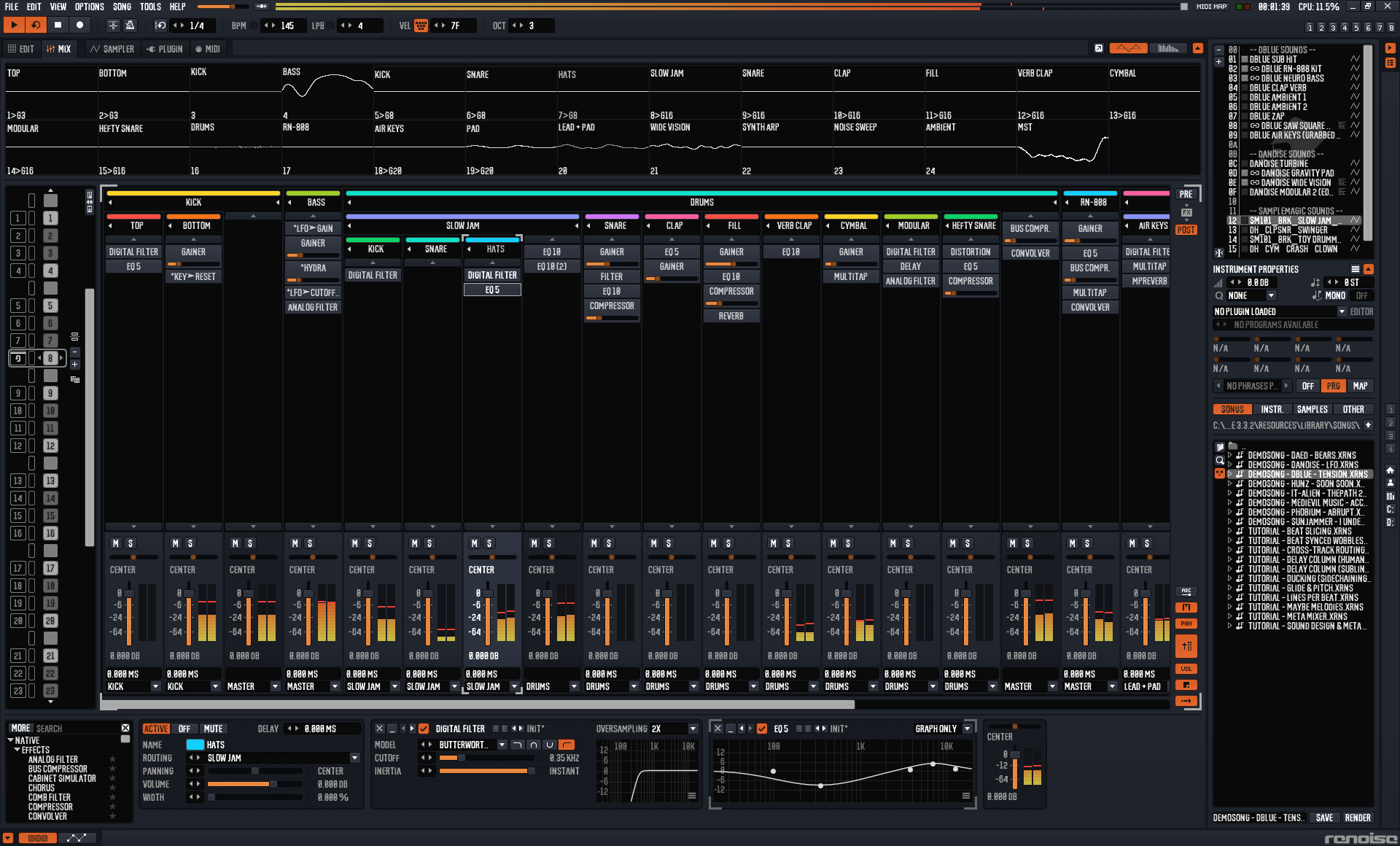Open instrument properties options menu icon
This screenshot has width=1400, height=846.
(1355, 269)
